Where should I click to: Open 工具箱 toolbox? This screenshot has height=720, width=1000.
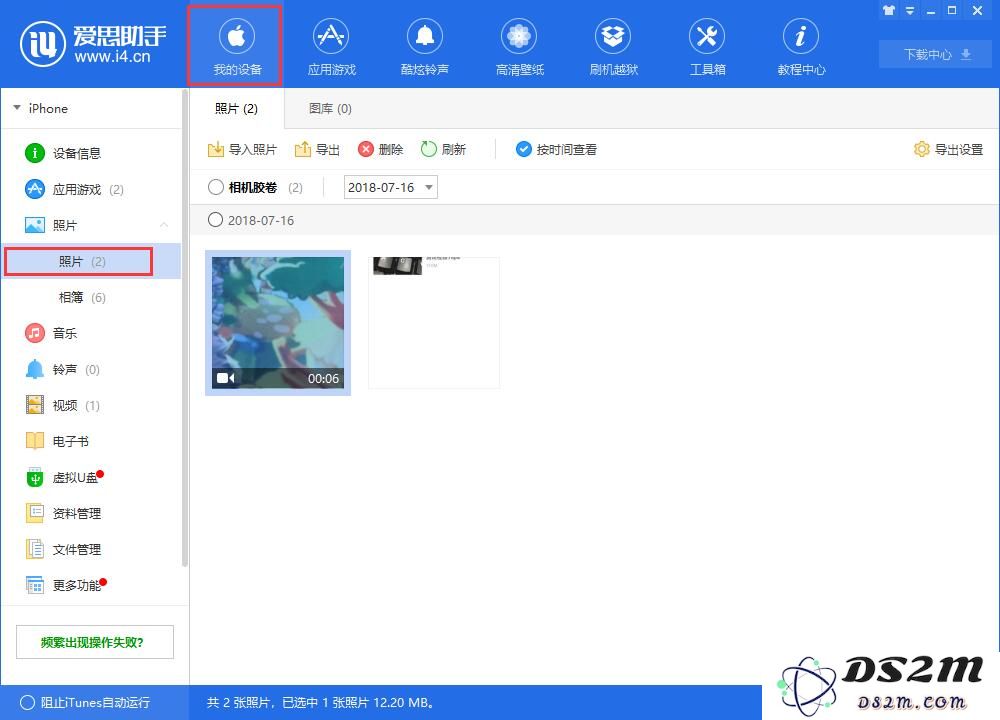tap(707, 46)
